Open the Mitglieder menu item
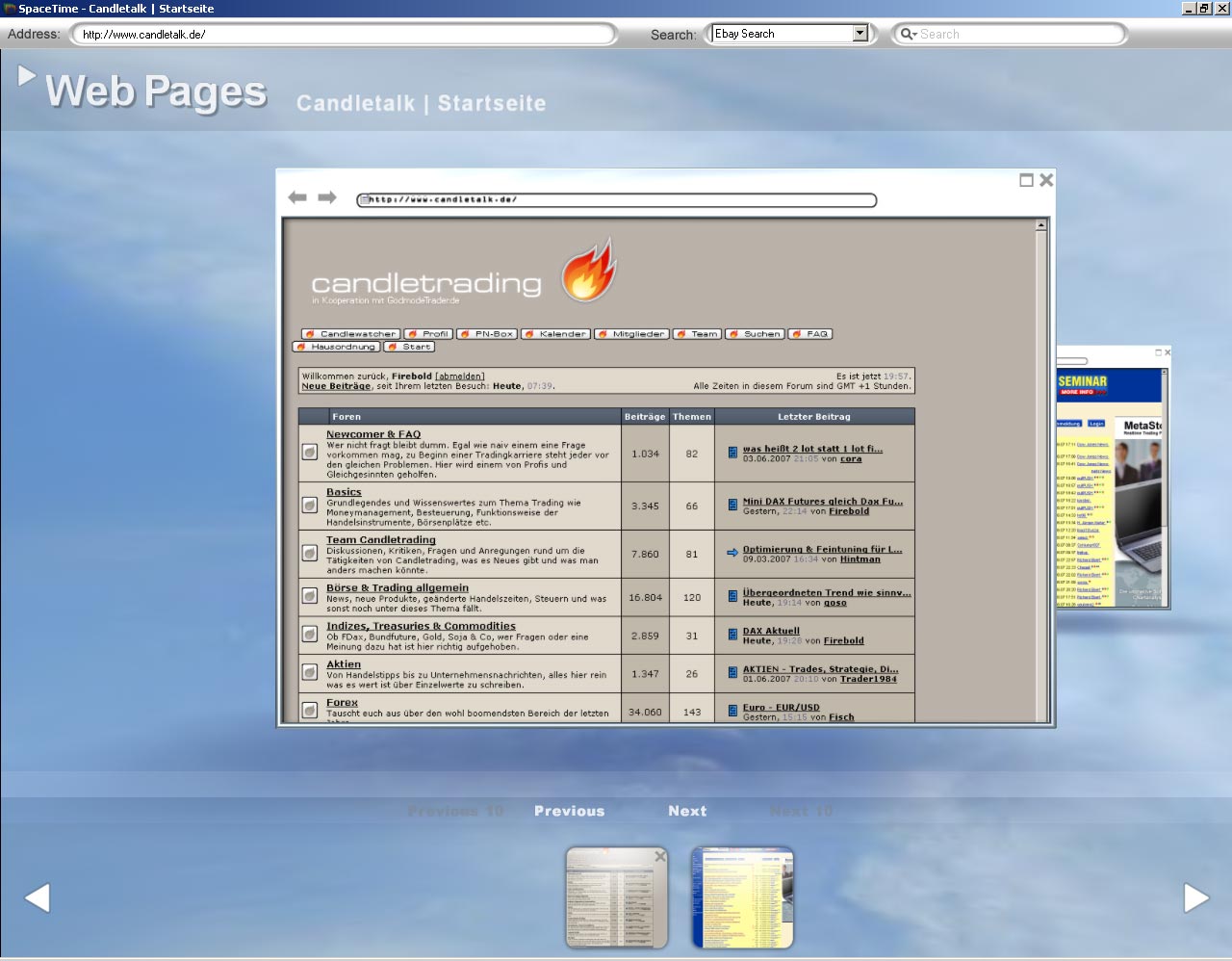This screenshot has width=1232, height=961. [631, 334]
